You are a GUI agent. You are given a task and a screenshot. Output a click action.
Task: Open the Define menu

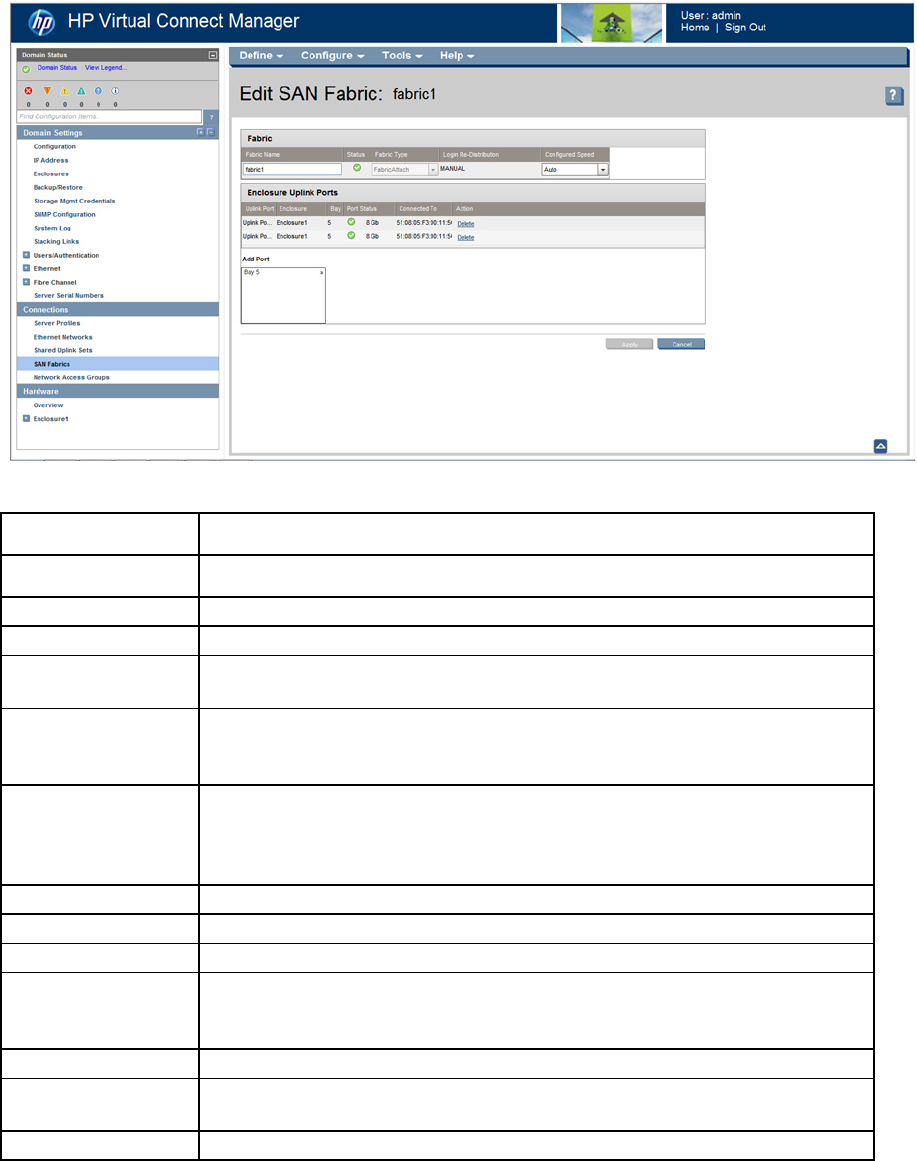pos(261,56)
